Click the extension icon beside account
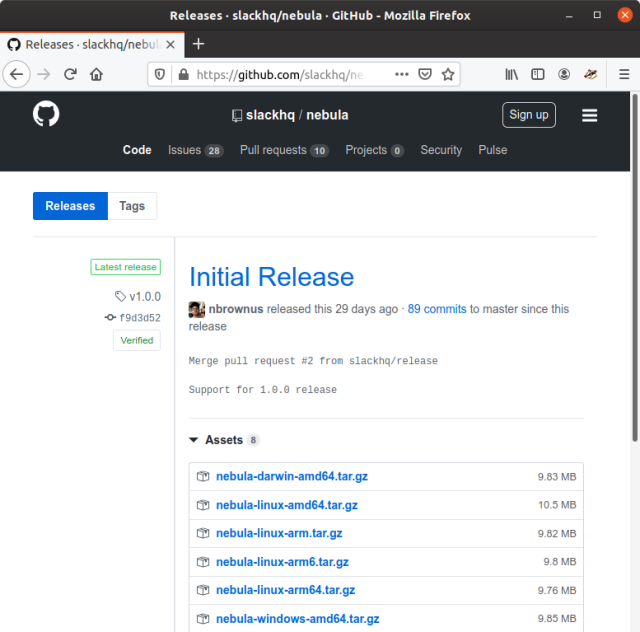The width and height of the screenshot is (640, 632). tap(590, 74)
